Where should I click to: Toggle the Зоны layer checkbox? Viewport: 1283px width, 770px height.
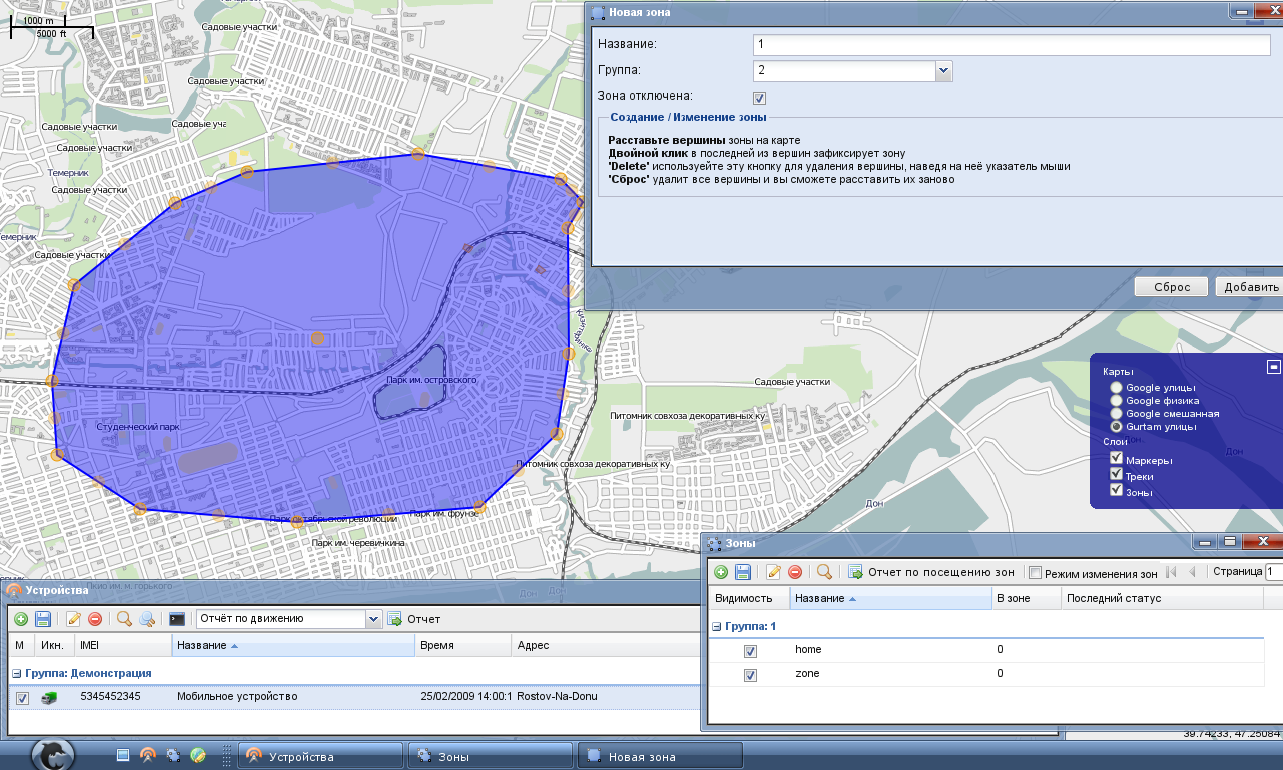tap(1116, 490)
